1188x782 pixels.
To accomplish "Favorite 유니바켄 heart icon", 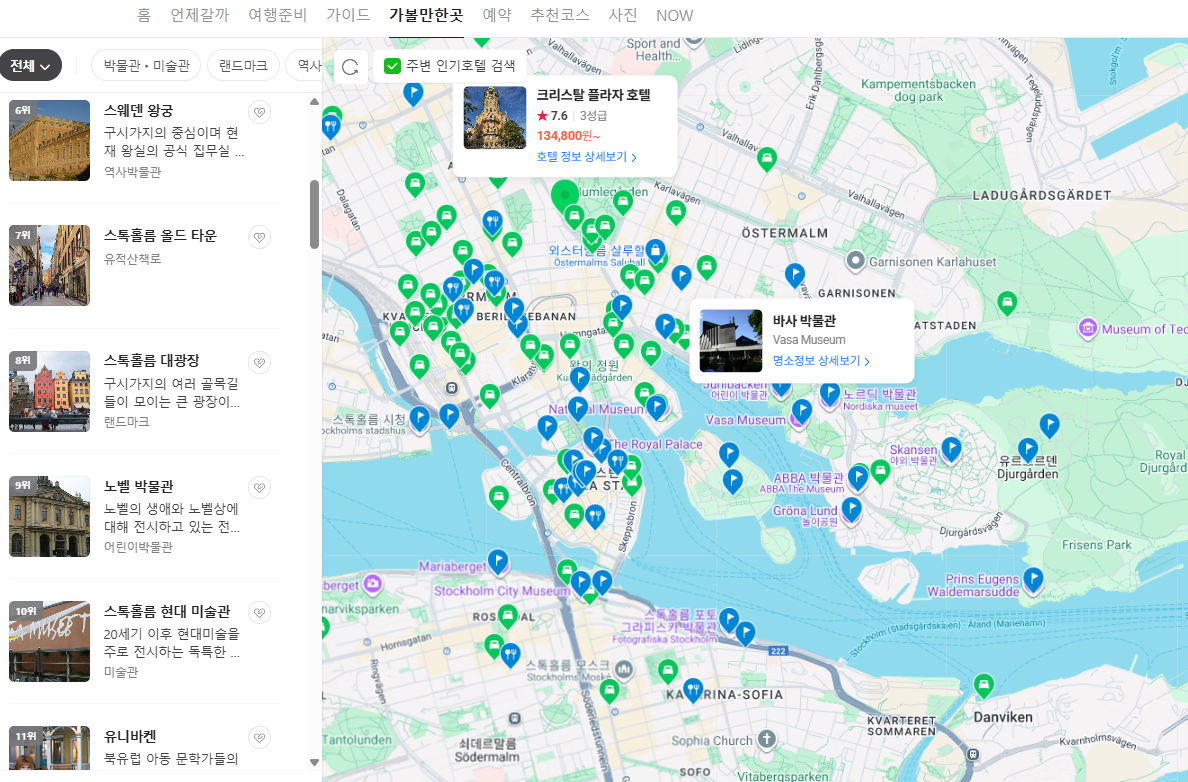I will [x=259, y=737].
